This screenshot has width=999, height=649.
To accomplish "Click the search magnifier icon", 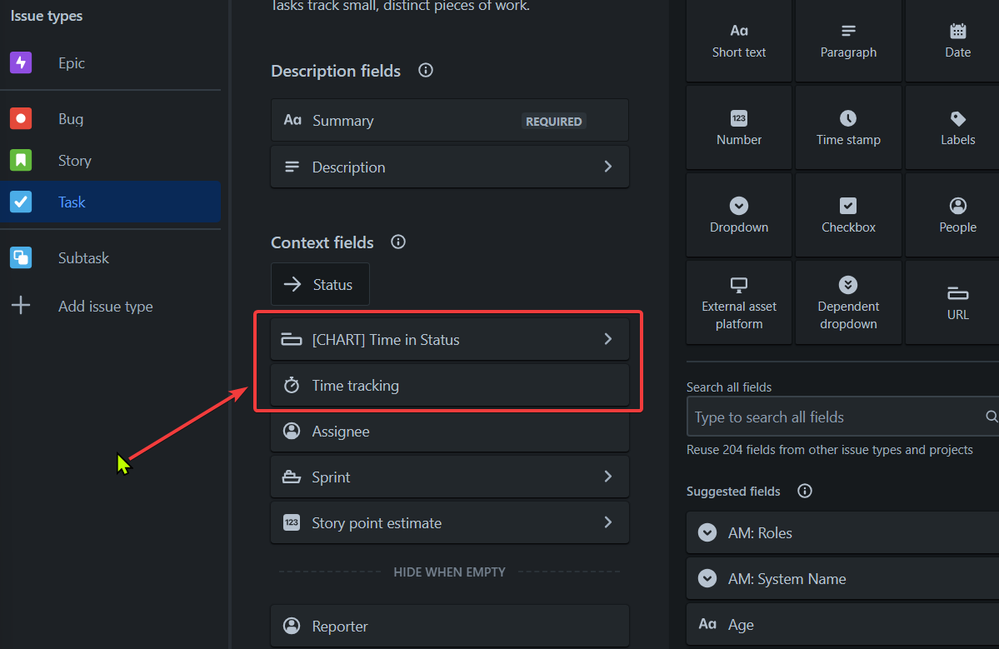I will click(x=991, y=417).
